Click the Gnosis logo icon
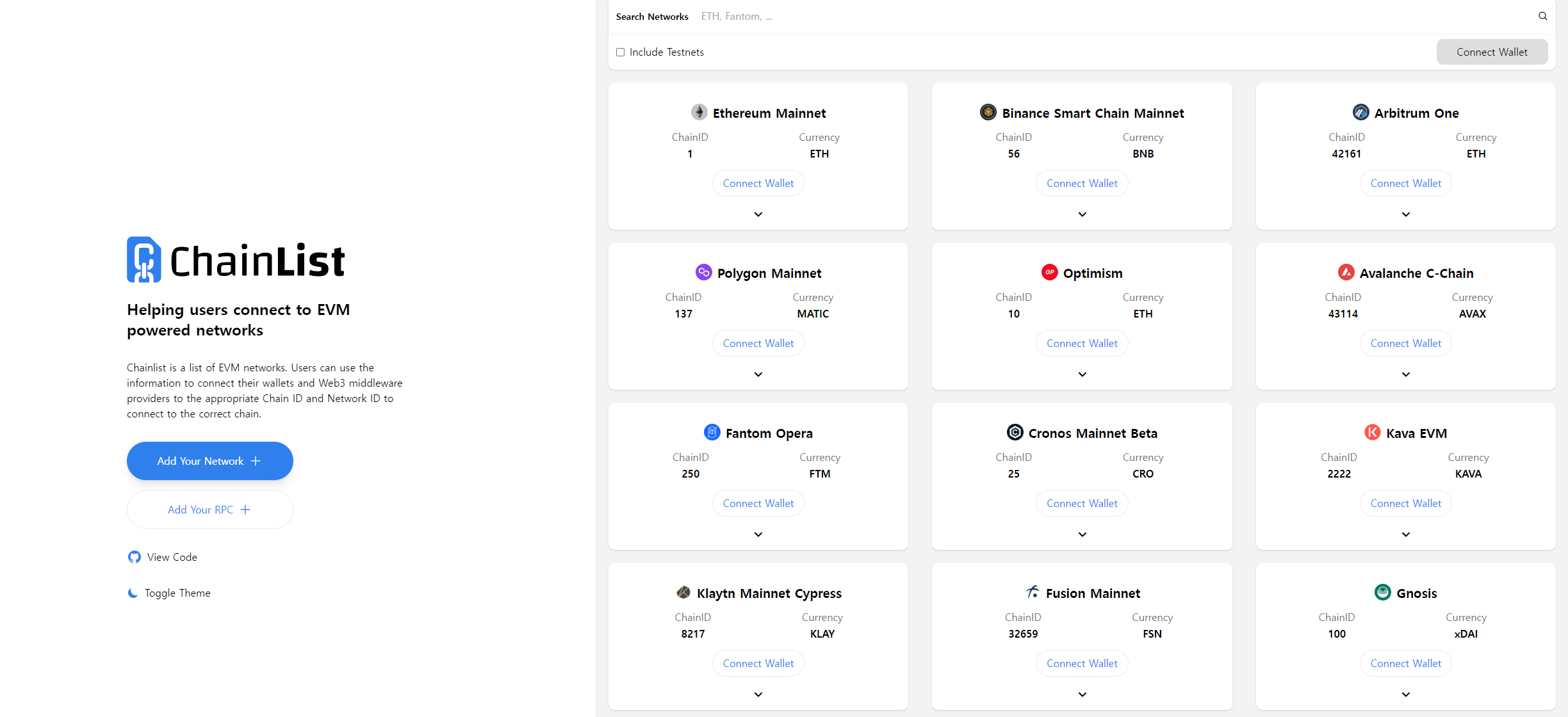The width and height of the screenshot is (1568, 717). [x=1382, y=593]
